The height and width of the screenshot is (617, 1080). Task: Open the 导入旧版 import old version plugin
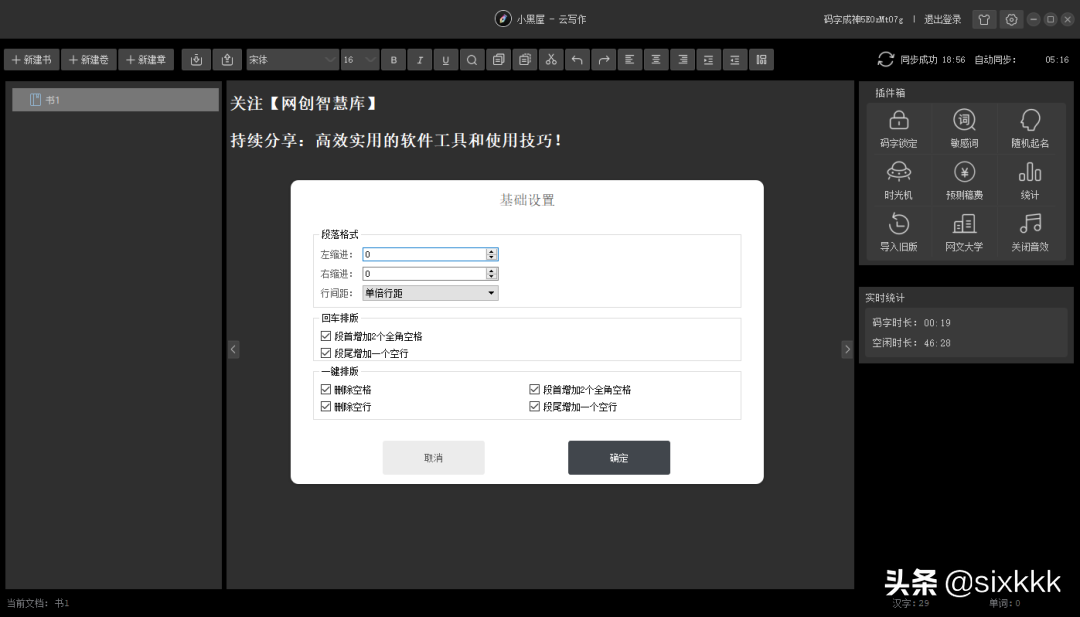pos(898,232)
